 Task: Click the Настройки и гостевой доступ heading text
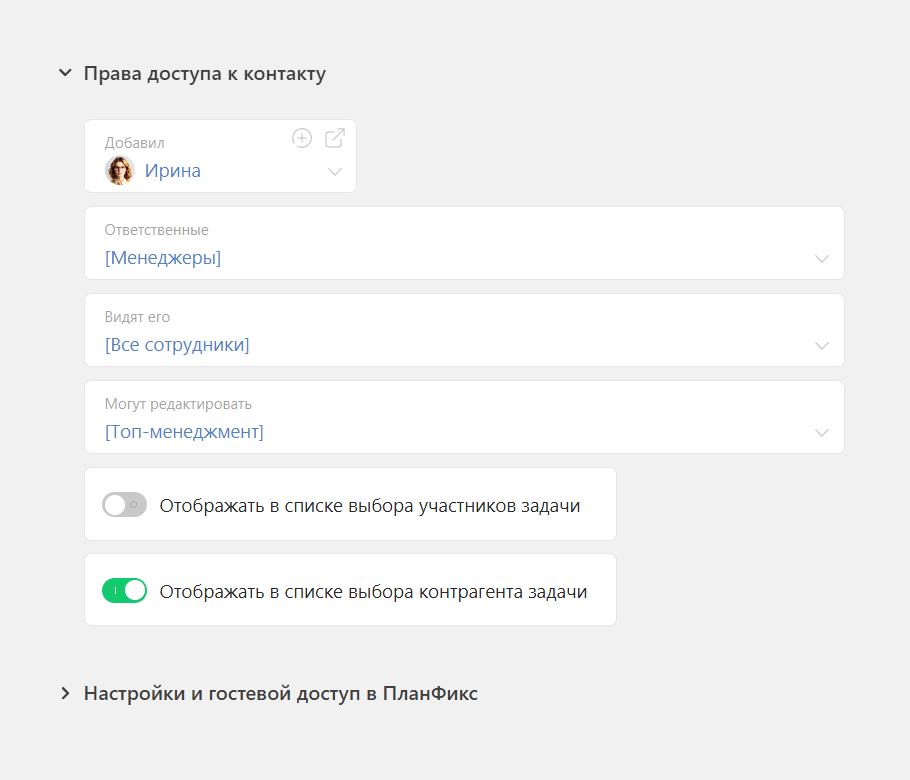[x=280, y=694]
